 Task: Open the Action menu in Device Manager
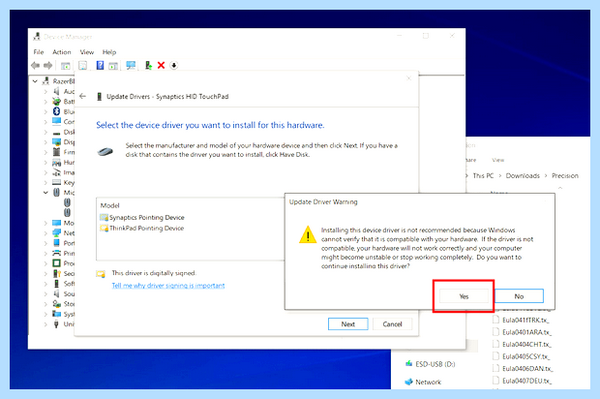coord(62,52)
